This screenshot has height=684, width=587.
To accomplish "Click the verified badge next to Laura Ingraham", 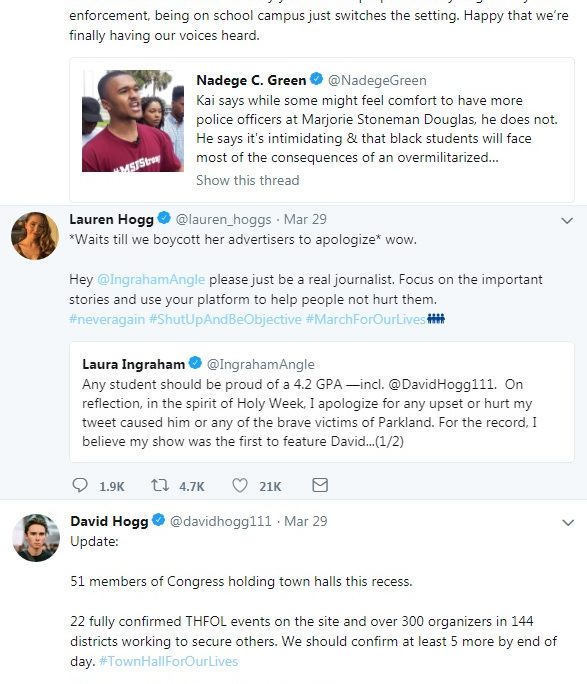I will pyautogui.click(x=195, y=363).
